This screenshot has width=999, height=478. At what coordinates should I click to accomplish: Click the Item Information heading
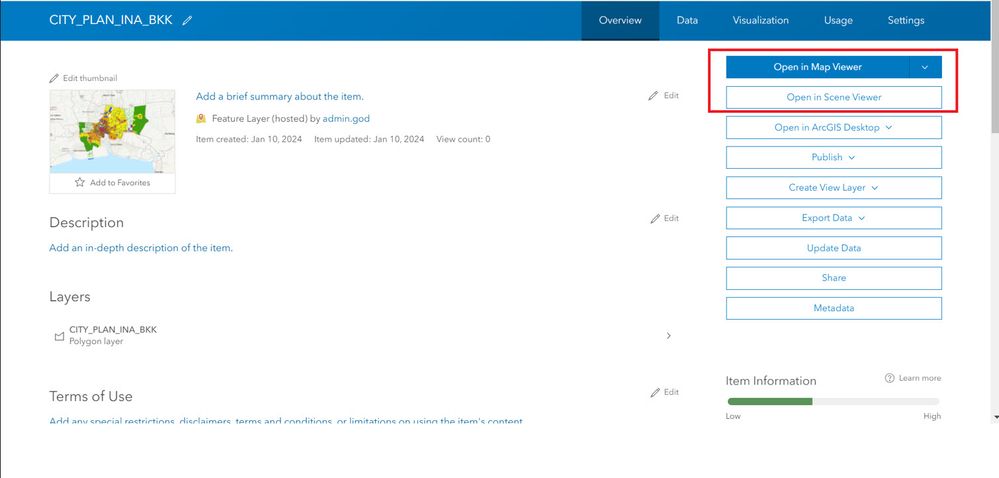771,380
